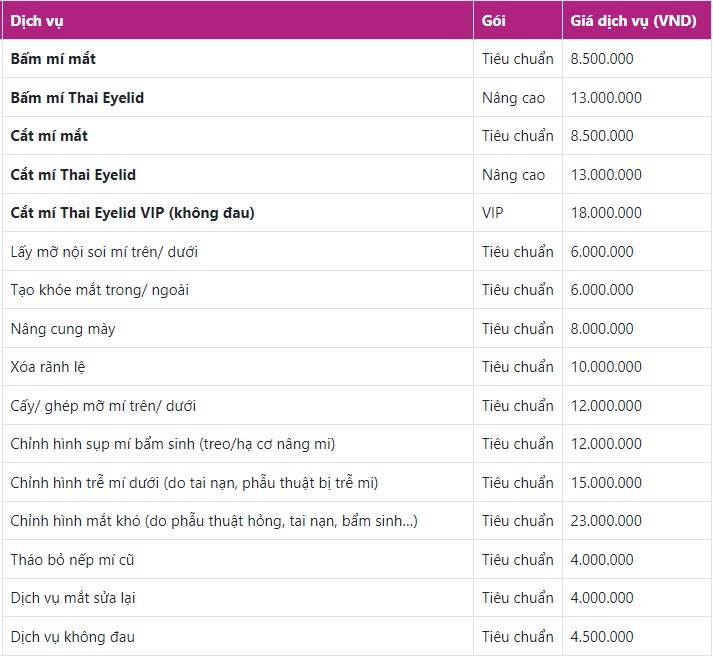The height and width of the screenshot is (659, 713).
Task: Click "Dịch vụ mắt sửa lại" row
Action: coord(72,598)
